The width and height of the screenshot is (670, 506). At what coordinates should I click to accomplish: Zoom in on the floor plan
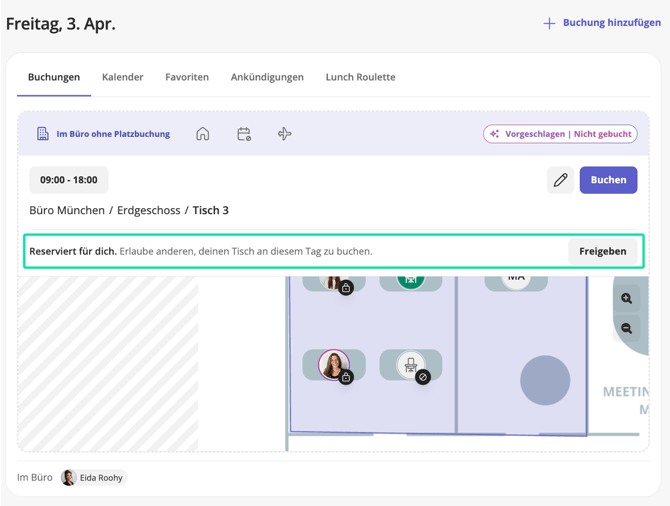pos(627,298)
